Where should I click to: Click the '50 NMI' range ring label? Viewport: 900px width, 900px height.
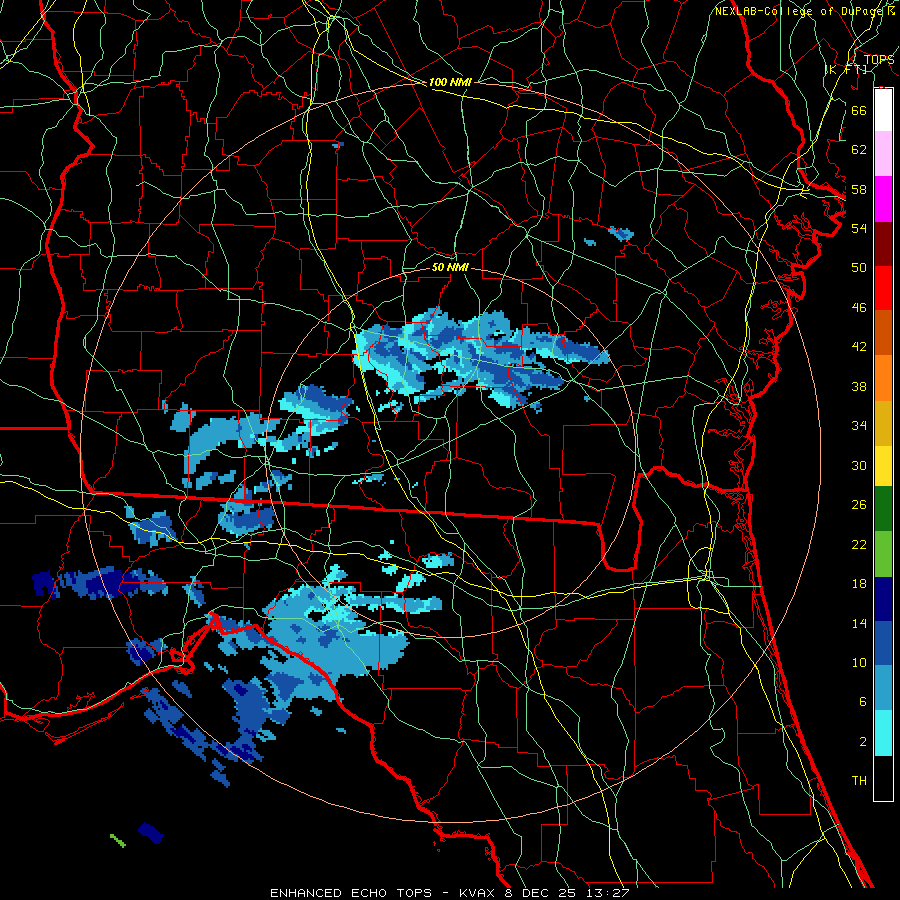450,268
